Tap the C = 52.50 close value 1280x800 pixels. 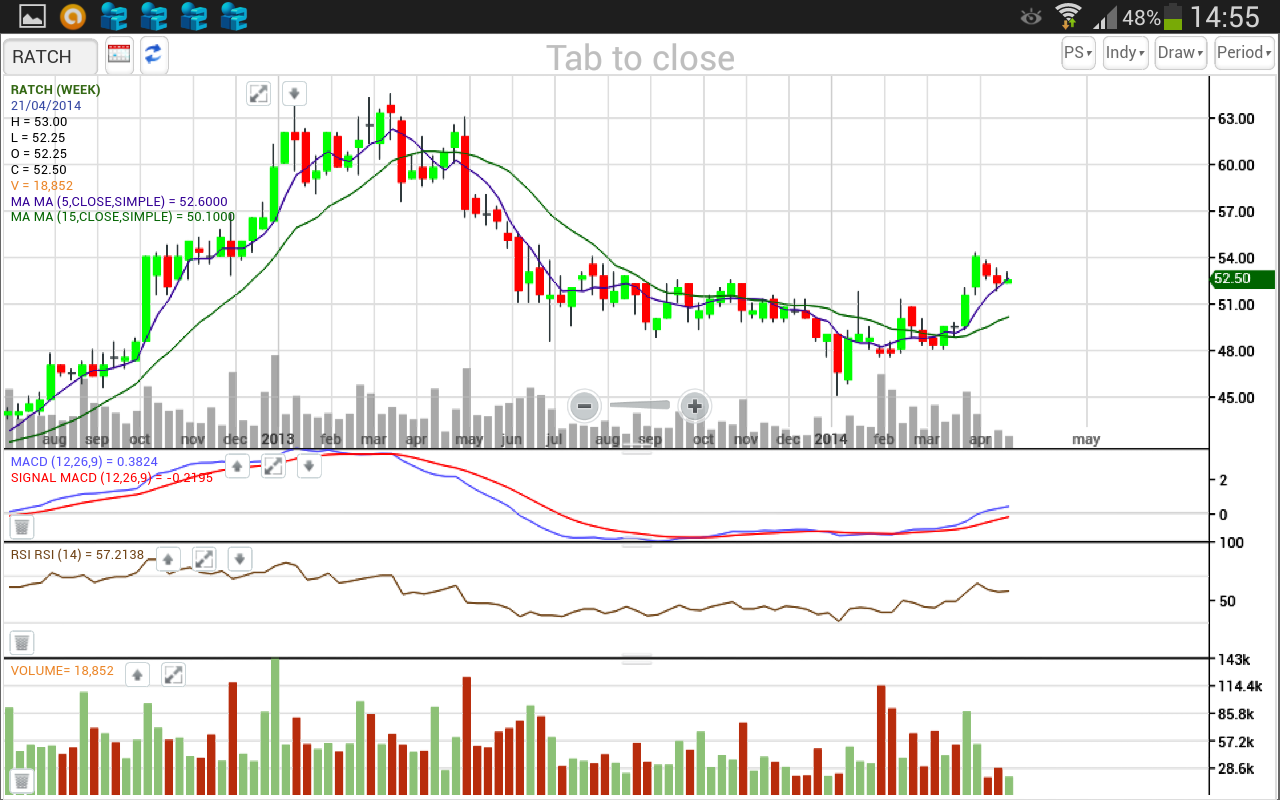pyautogui.click(x=39, y=169)
